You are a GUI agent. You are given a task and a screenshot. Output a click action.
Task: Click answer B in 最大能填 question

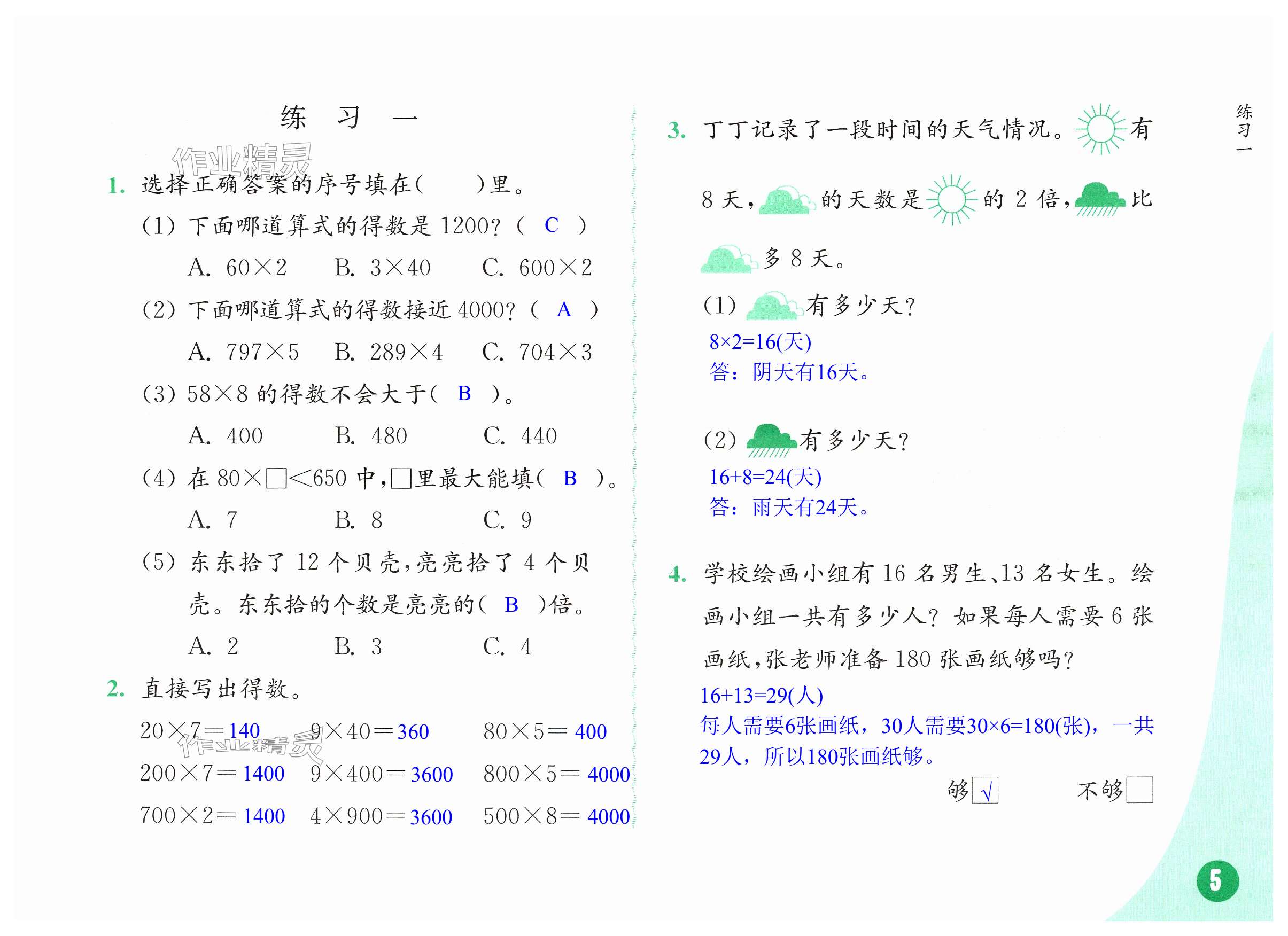570,479
